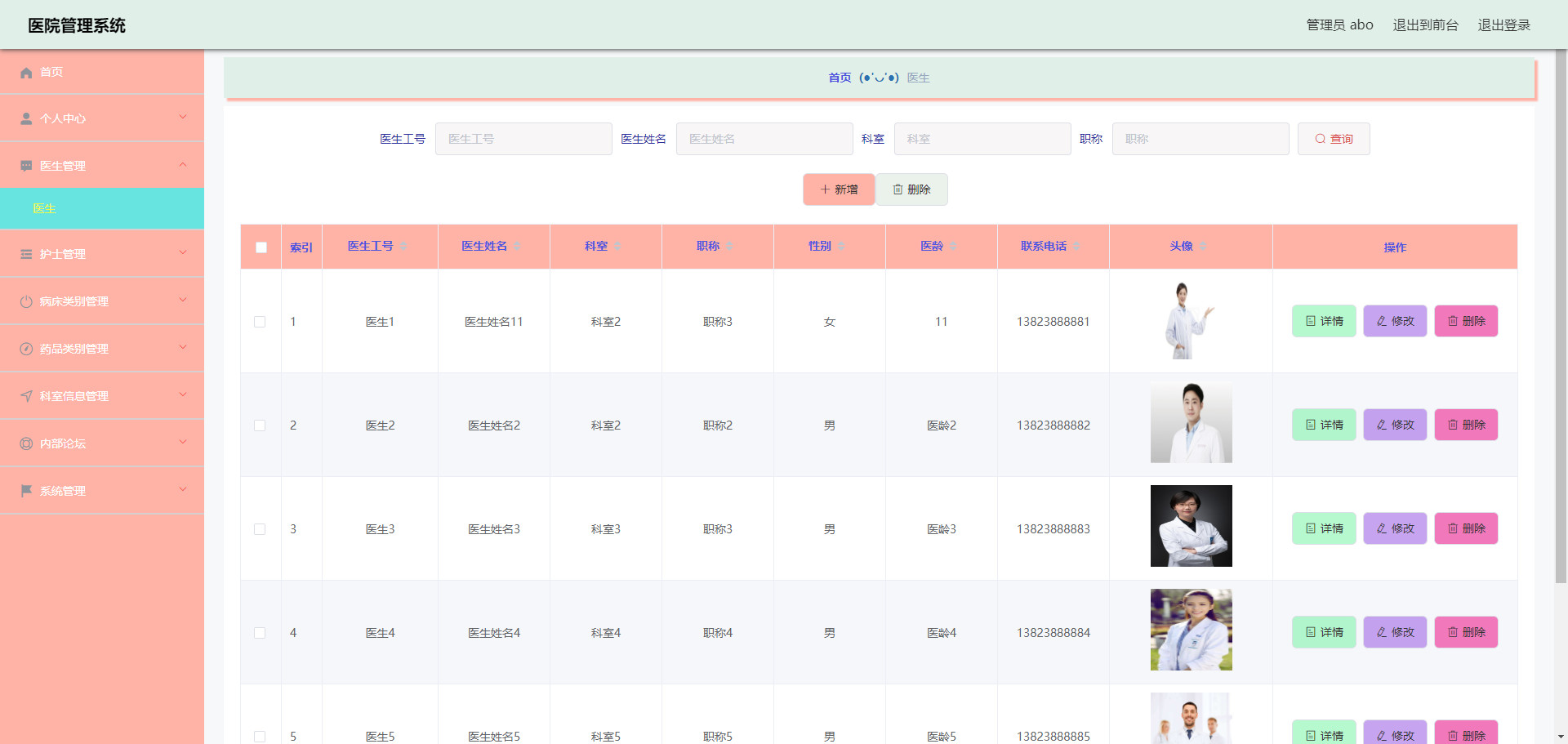Sort by the 联系电话 column

(1076, 247)
